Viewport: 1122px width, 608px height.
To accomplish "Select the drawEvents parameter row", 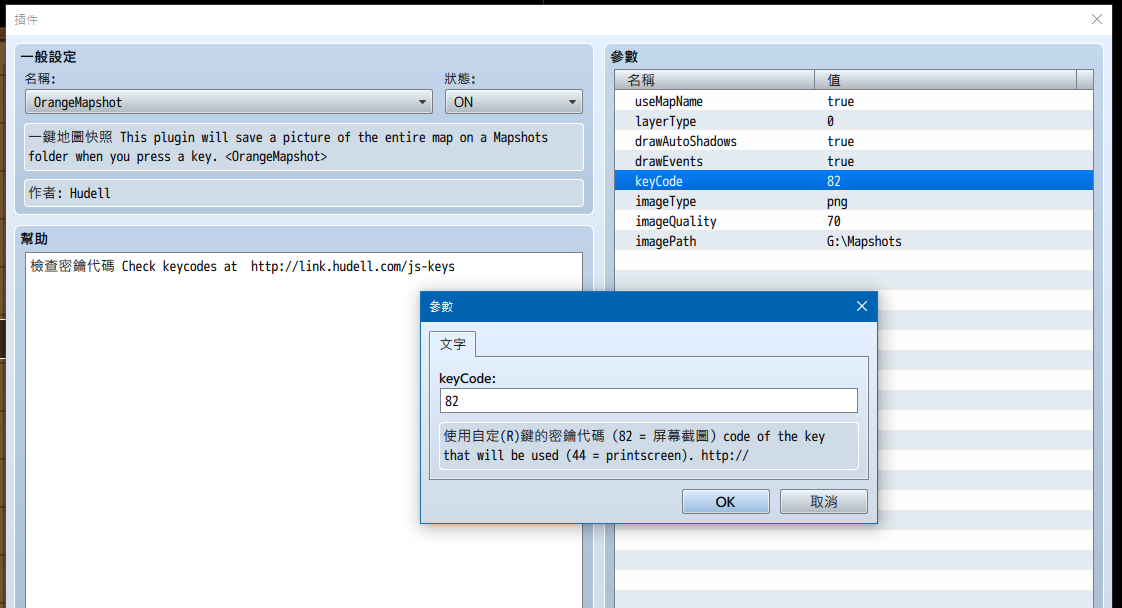I will (x=854, y=162).
